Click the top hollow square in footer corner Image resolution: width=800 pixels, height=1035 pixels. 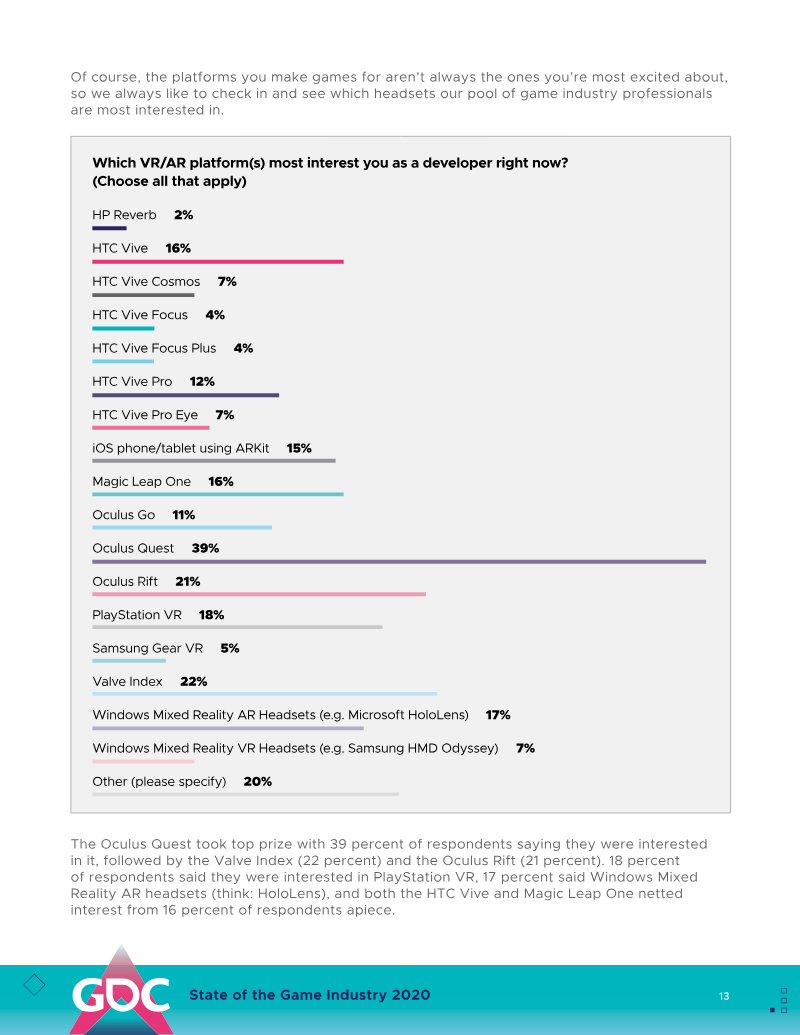783,990
